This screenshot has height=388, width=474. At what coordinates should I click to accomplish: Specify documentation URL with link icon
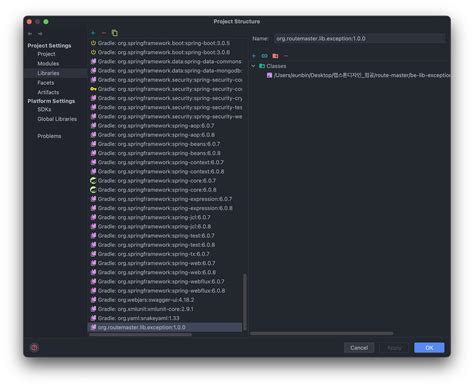coord(265,56)
